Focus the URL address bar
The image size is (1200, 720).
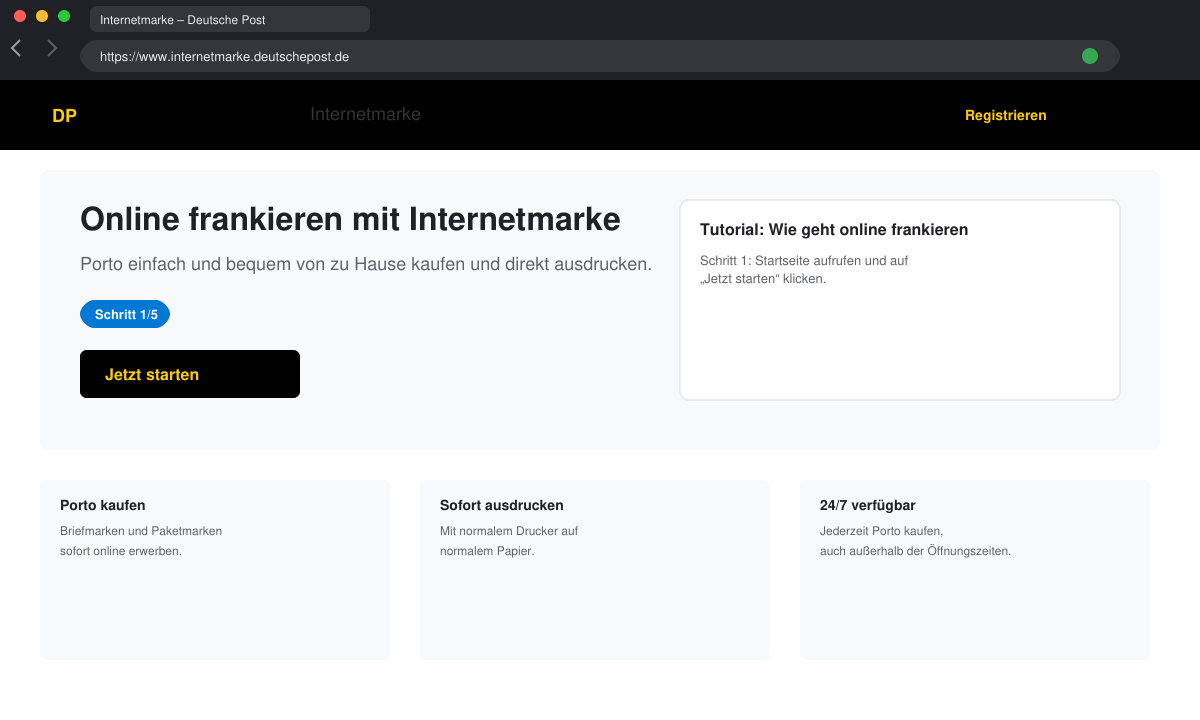tap(600, 56)
